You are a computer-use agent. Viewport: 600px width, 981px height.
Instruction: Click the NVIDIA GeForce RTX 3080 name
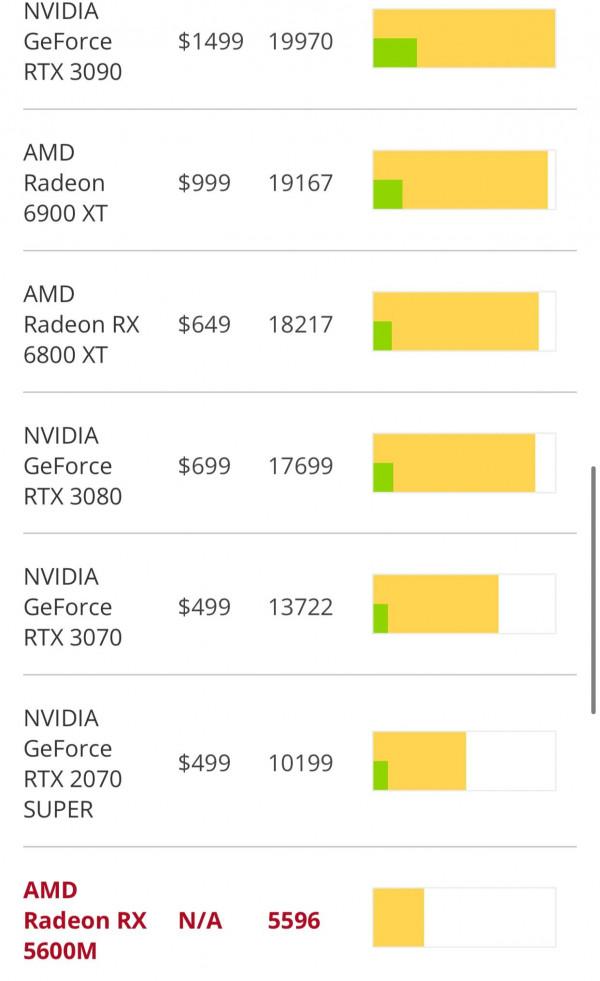tap(72, 466)
